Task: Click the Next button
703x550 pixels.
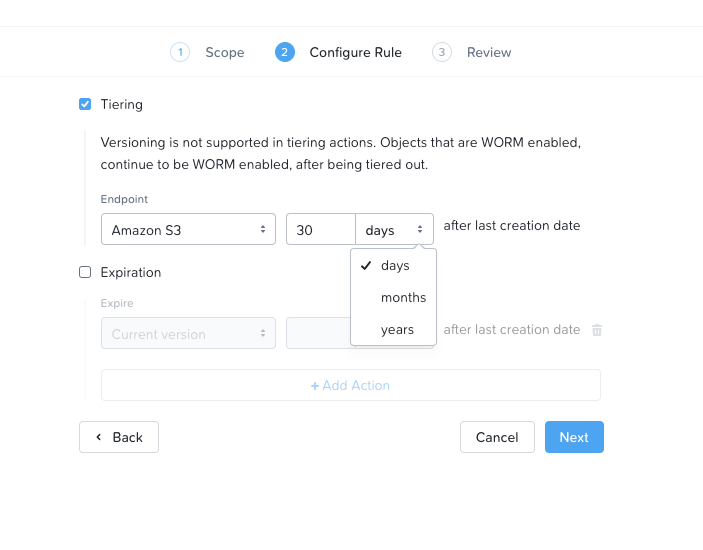Action: (574, 437)
